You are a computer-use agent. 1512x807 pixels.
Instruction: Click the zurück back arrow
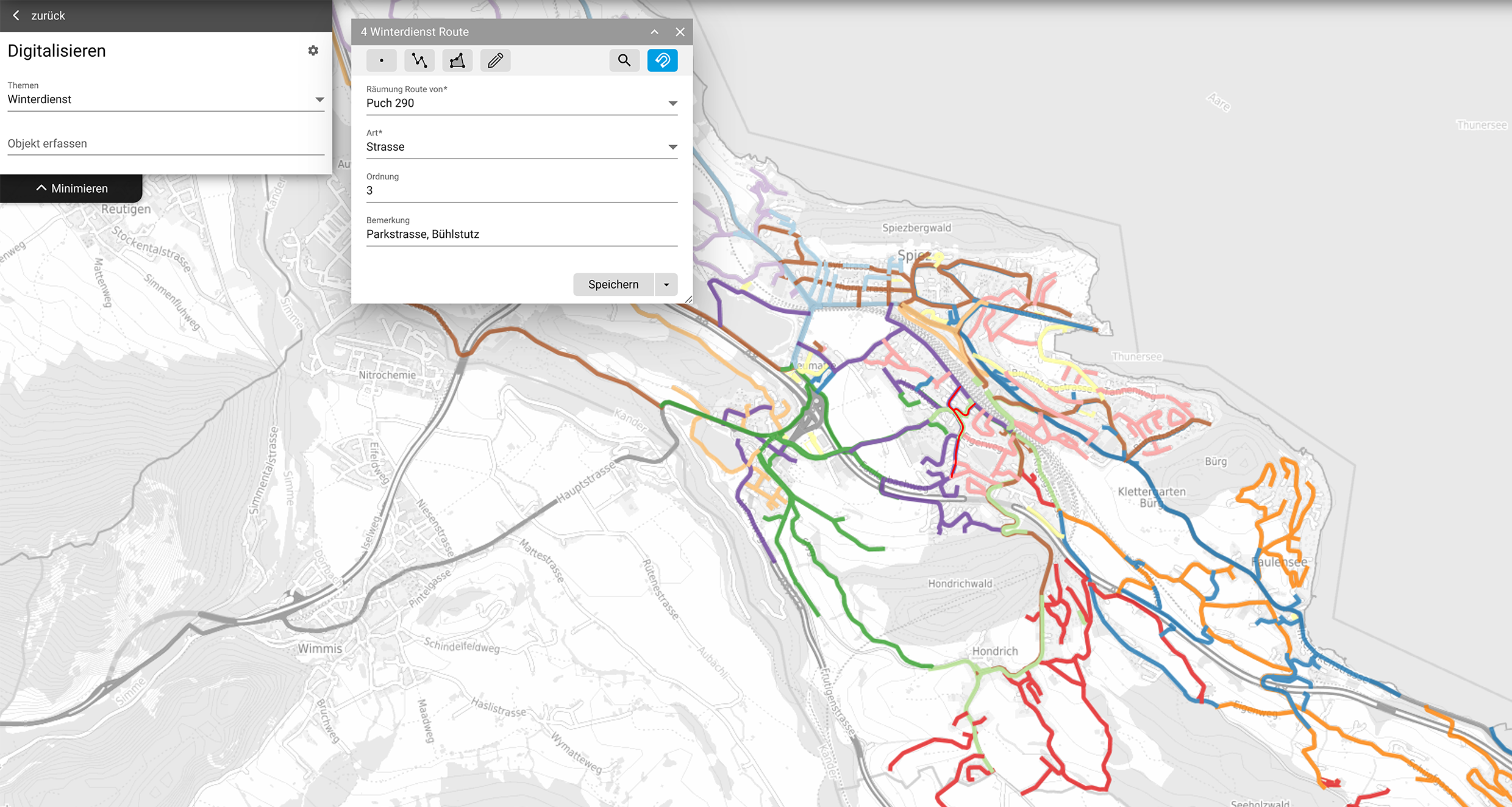pos(16,15)
